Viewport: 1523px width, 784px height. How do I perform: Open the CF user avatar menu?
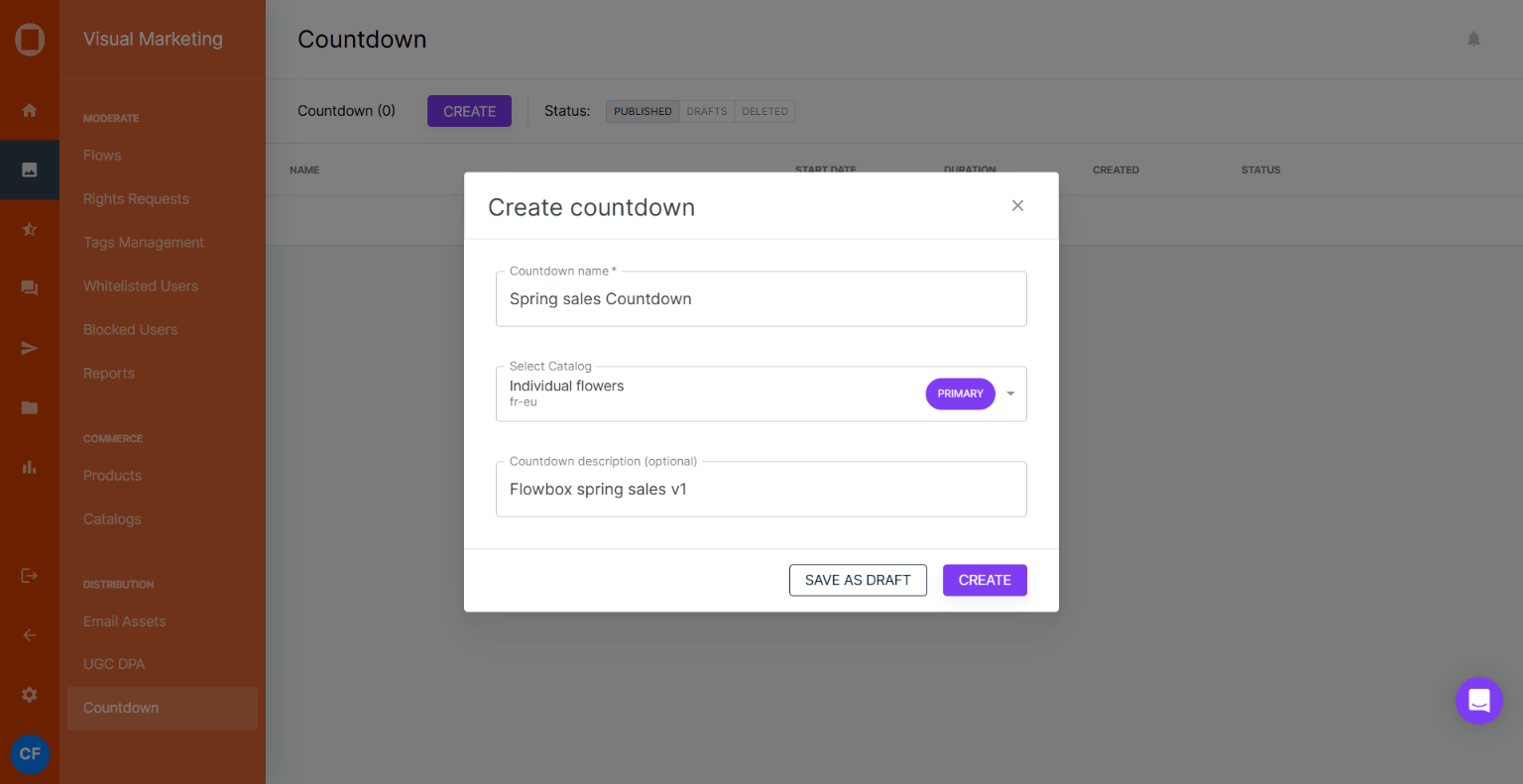pos(30,753)
